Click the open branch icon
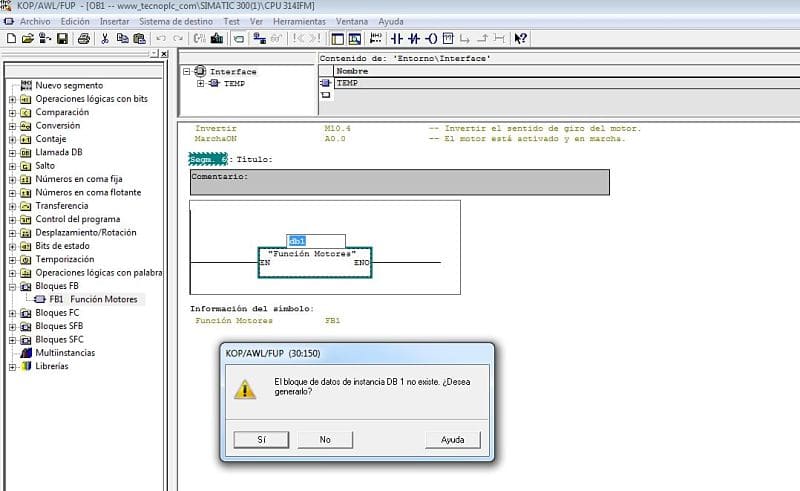Viewport: 800px width, 491px height. (465, 38)
